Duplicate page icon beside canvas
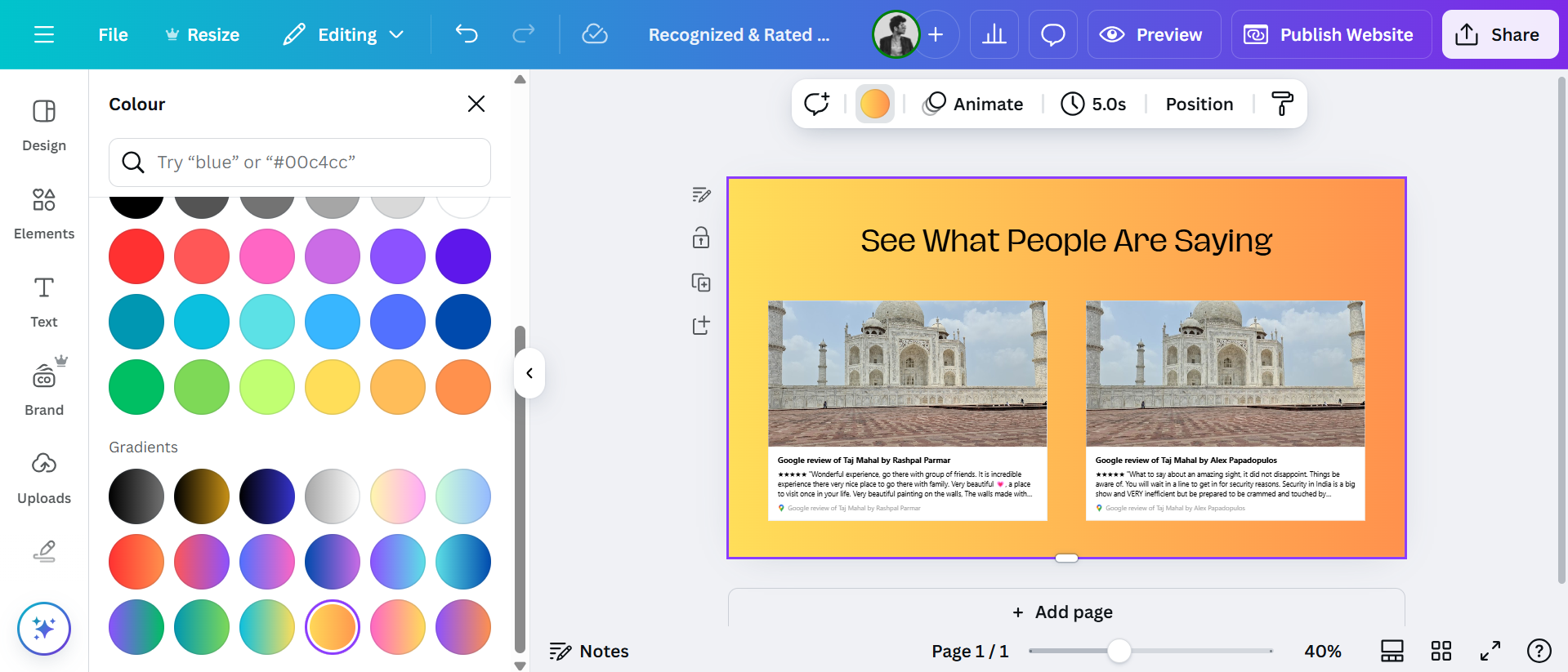 tap(701, 283)
